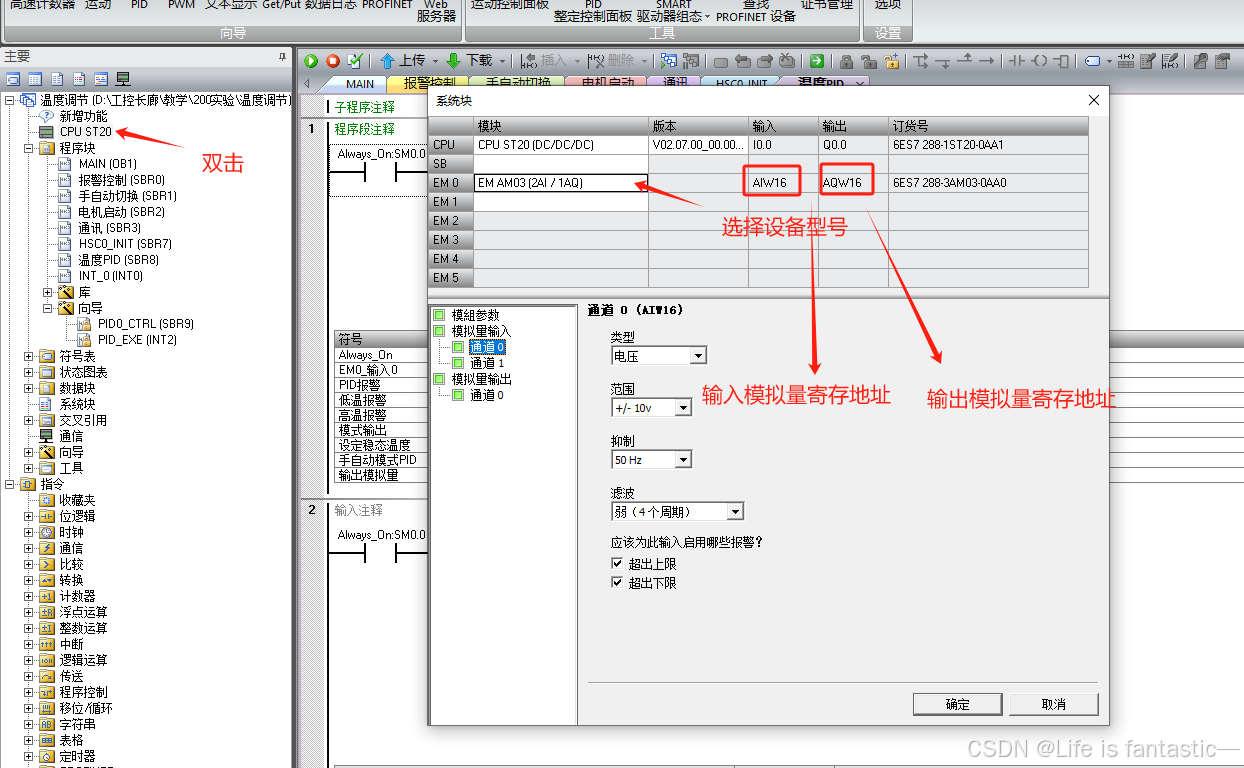The image size is (1244, 768).
Task: Collapse the 程序块 folder in project tree
Action: [x=30, y=148]
